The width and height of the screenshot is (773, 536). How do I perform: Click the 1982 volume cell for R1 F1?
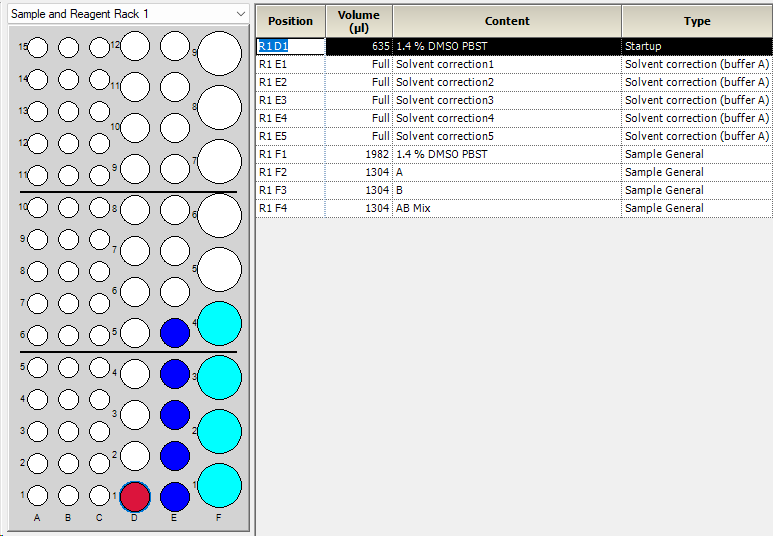click(x=358, y=154)
